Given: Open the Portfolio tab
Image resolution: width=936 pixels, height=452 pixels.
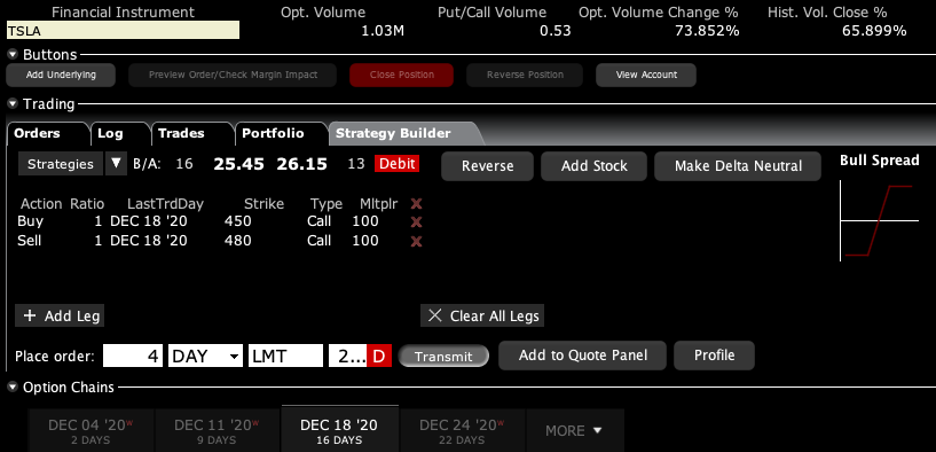Looking at the screenshot, I should pyautogui.click(x=271, y=133).
